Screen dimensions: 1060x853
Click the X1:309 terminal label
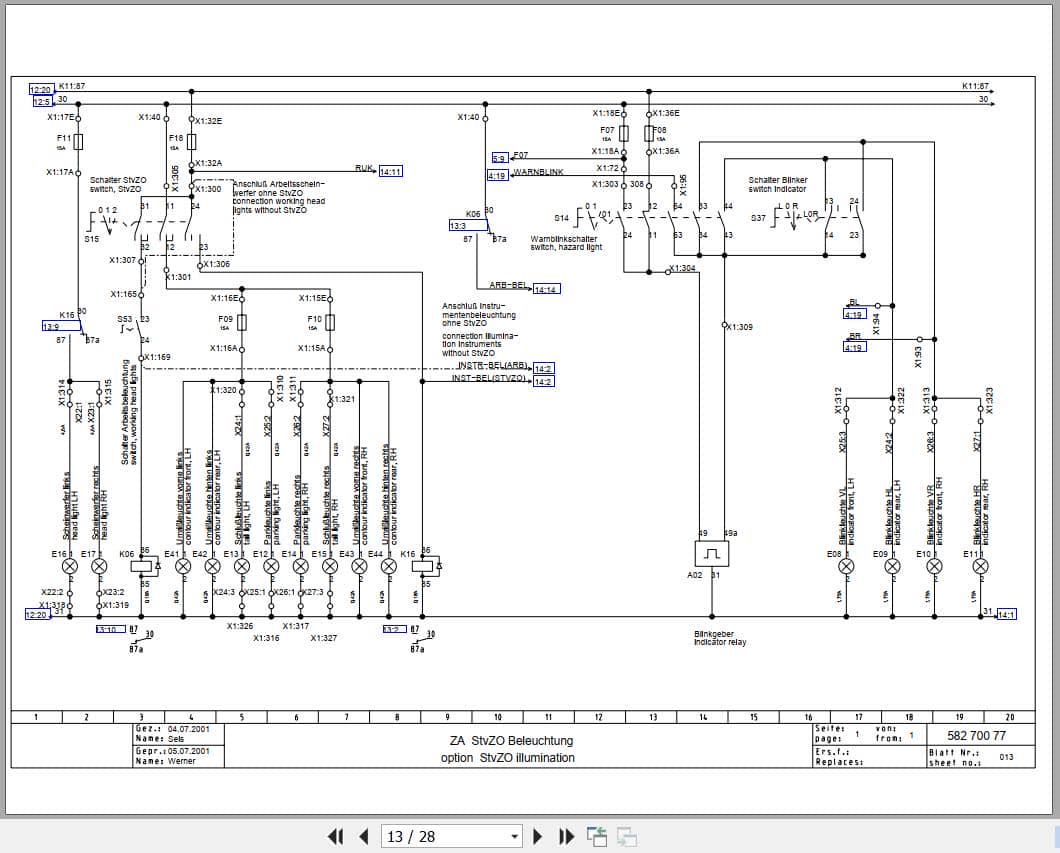739,327
